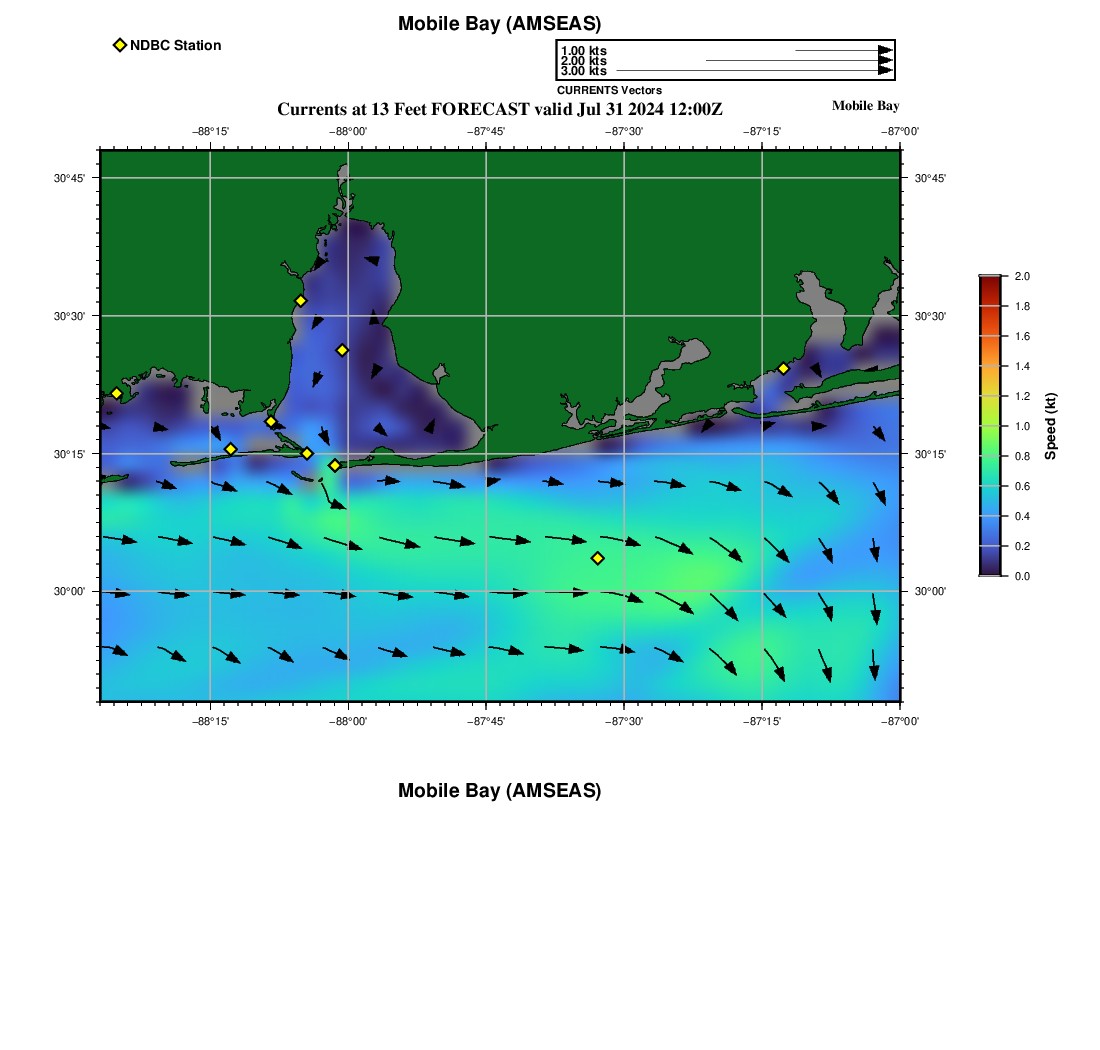Click the 3.00 kts arrowhead in vector legend

884,71
